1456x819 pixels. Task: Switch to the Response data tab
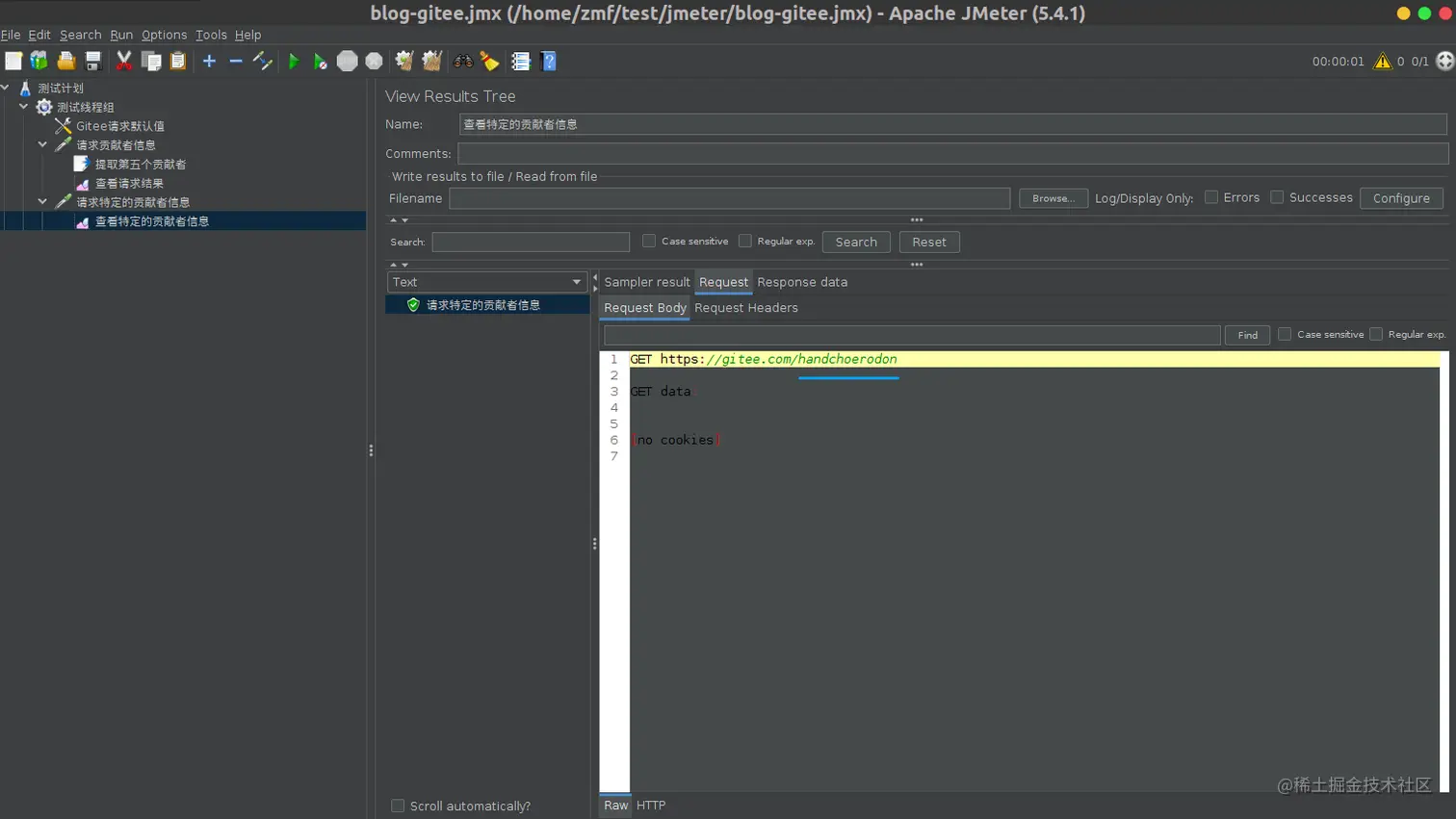pos(802,282)
